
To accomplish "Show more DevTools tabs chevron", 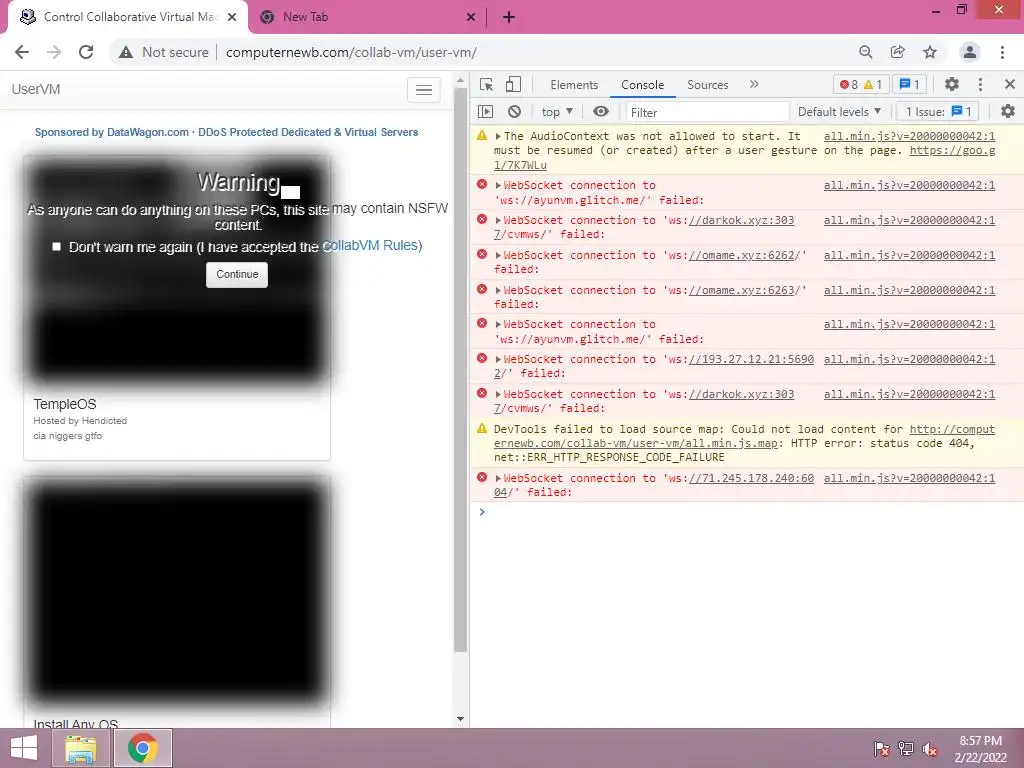I will 754,84.
